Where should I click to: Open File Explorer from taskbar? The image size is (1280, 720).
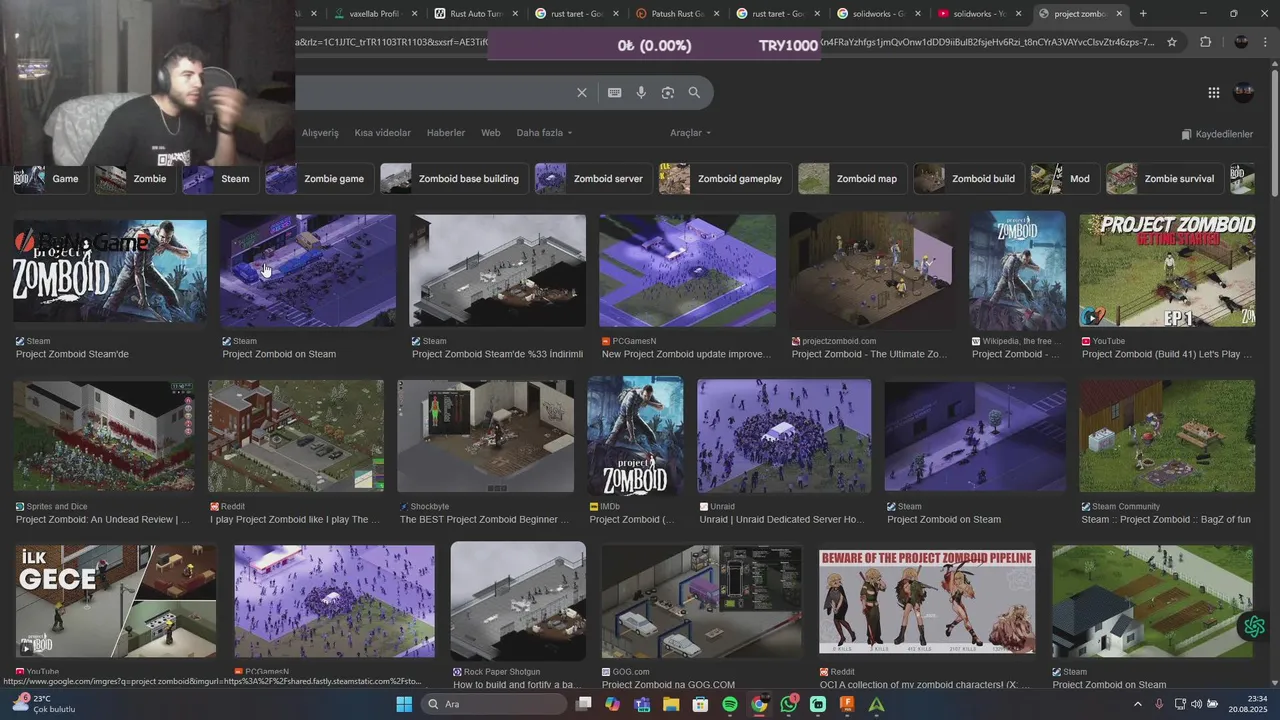tap(671, 704)
